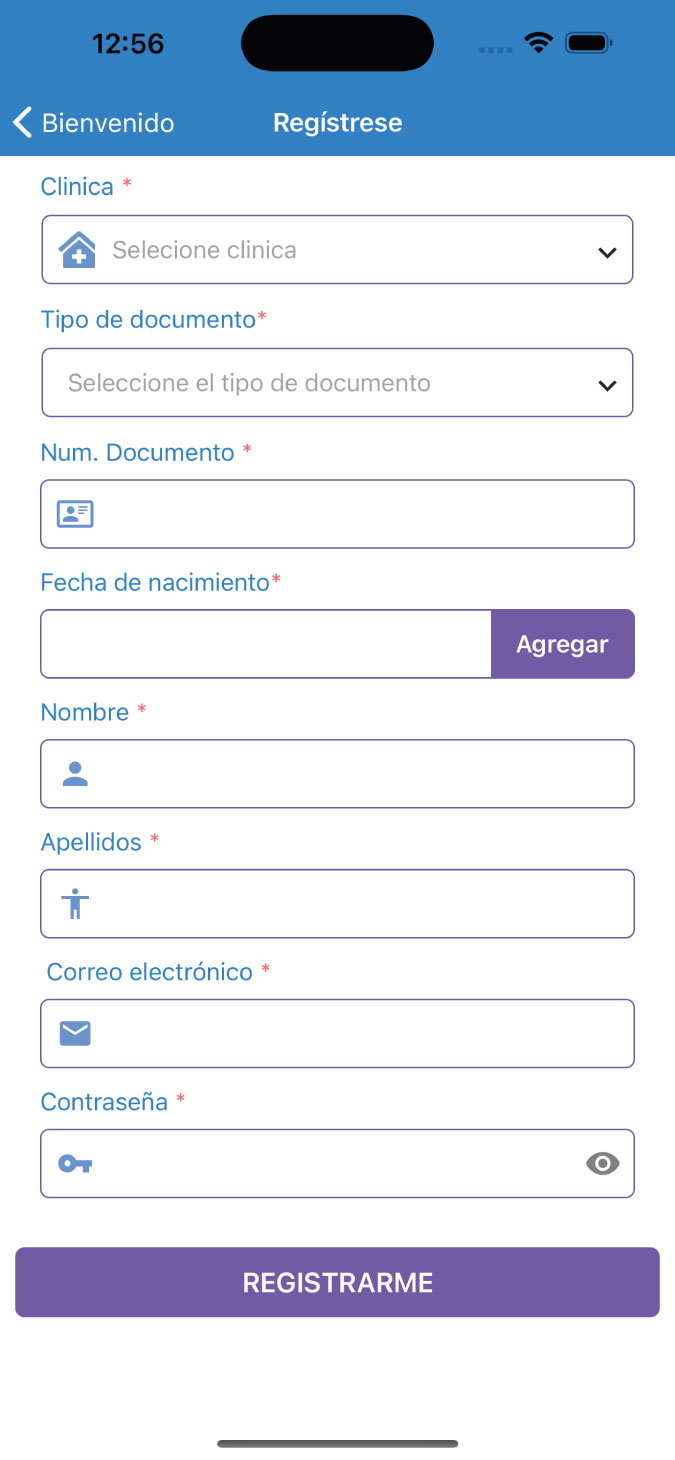Click the person icon in Nombre field
This screenshot has height=1460, width=675.
pyautogui.click(x=75, y=773)
